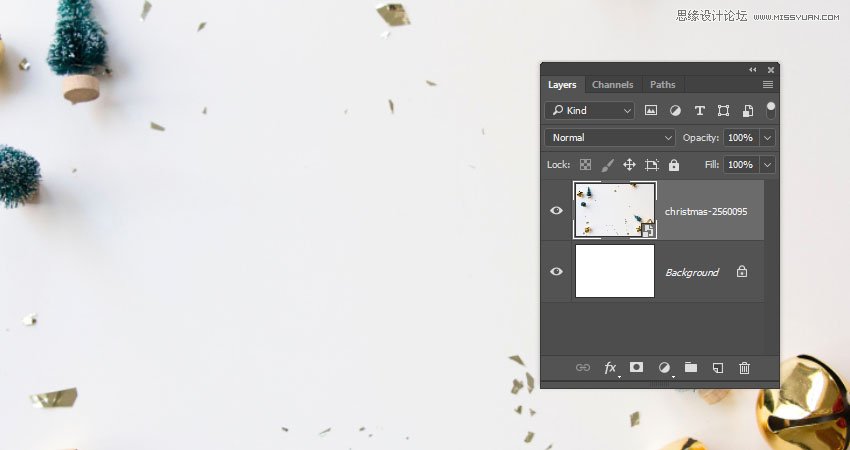Image resolution: width=850 pixels, height=450 pixels.
Task: Select the Background layer thumbnail
Action: (615, 271)
